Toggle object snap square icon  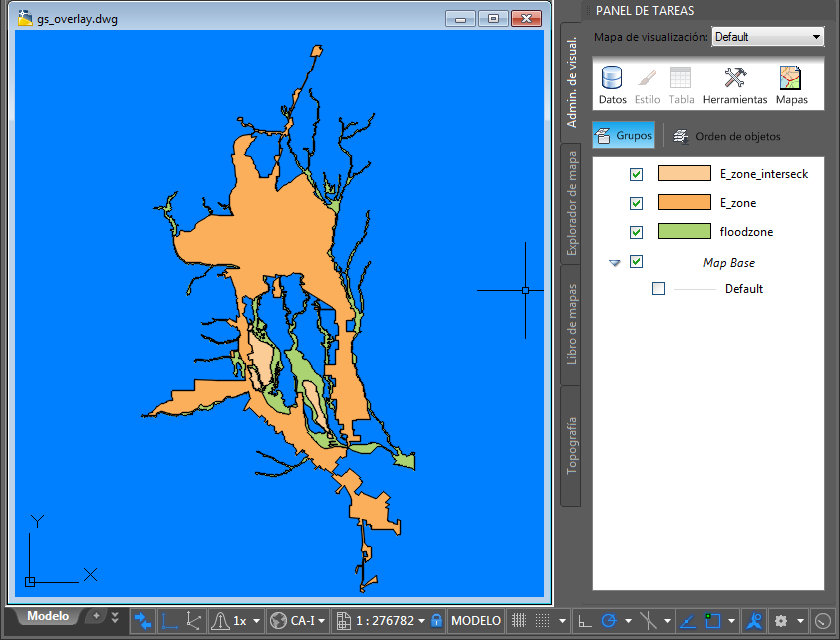[x=712, y=621]
